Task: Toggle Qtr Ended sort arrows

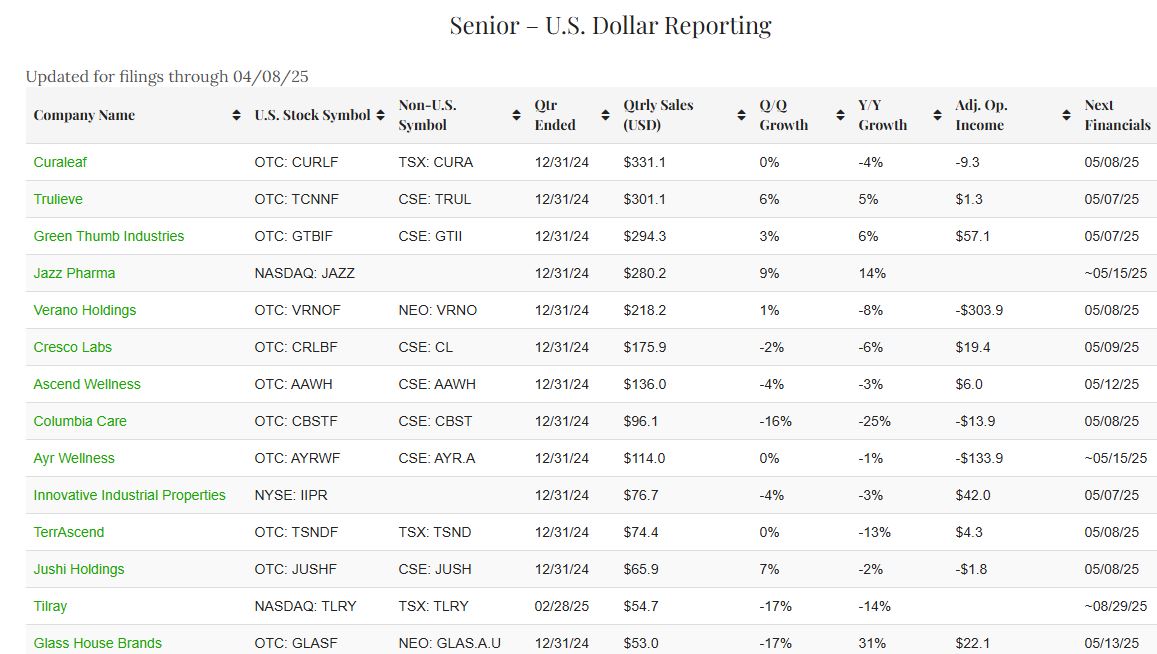Action: point(605,115)
